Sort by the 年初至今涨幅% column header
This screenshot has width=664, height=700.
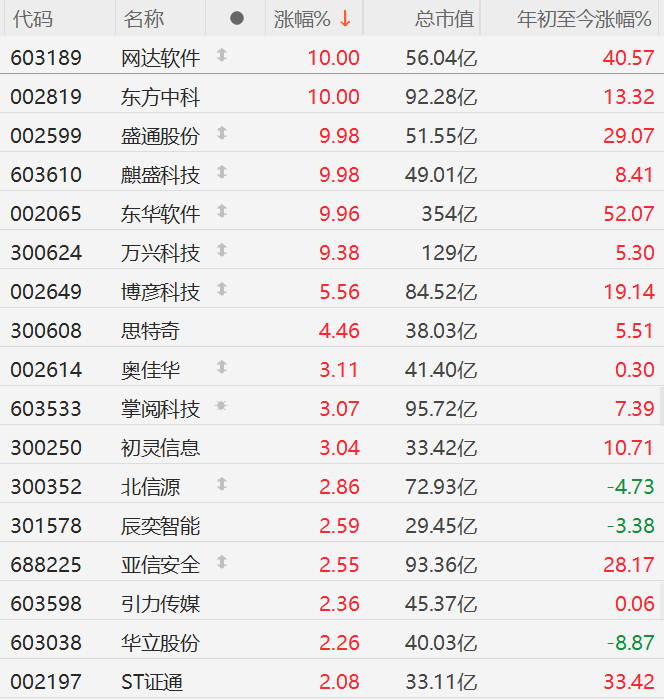coord(584,19)
